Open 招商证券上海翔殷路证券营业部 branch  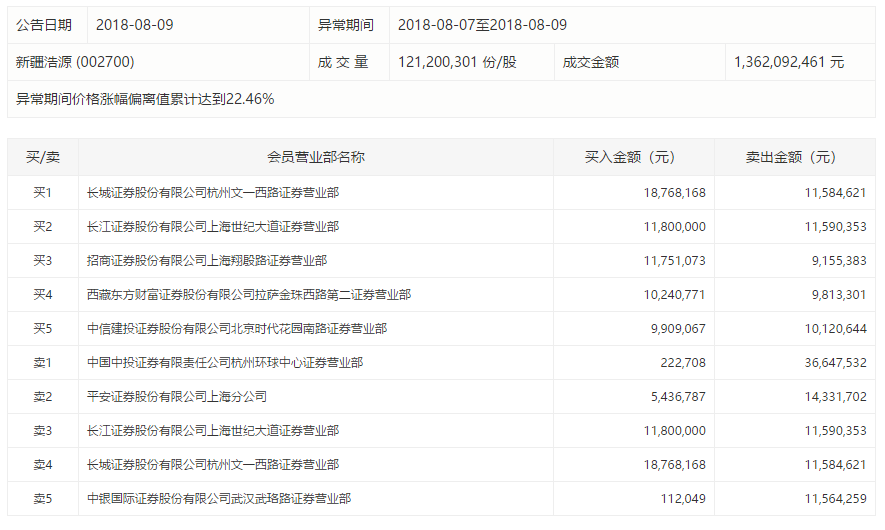coord(207,260)
